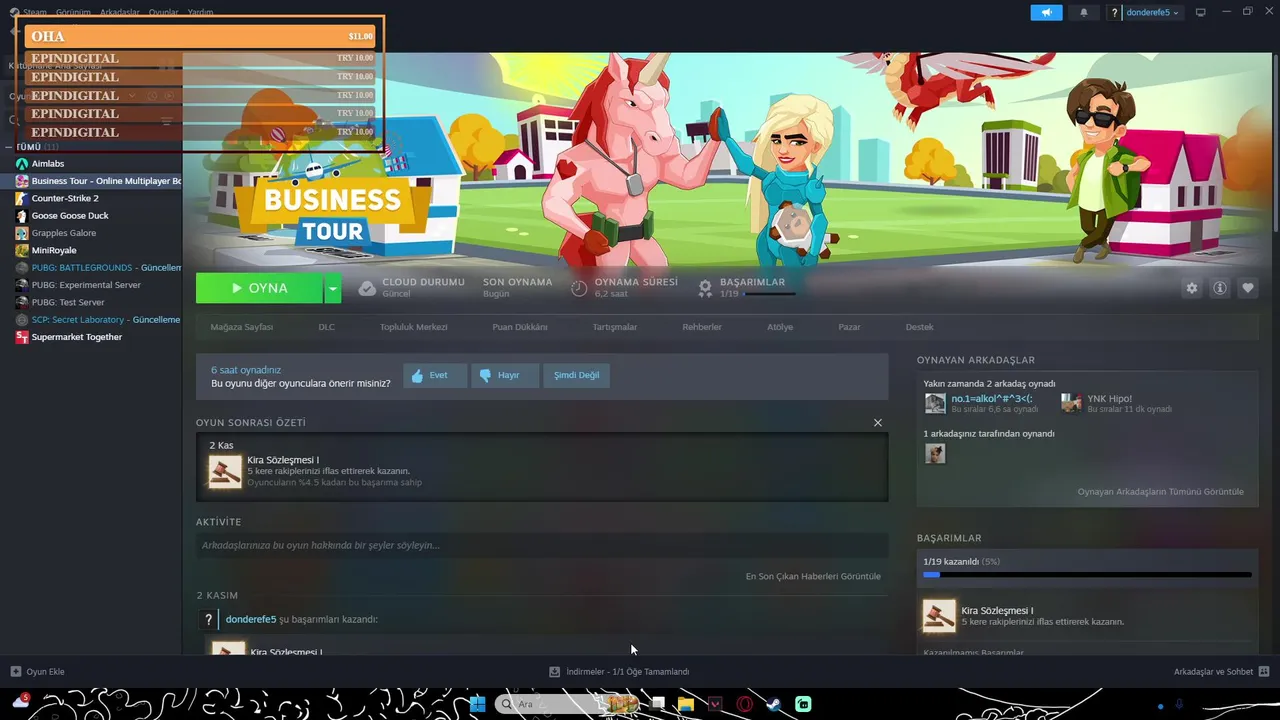Screen dimensions: 1280x720
Task: Open Opera browser from taskbar
Action: point(744,704)
